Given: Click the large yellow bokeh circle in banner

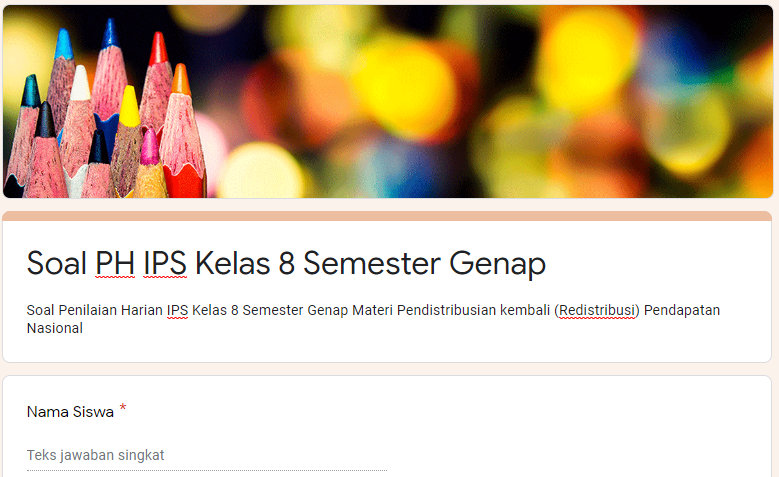Looking at the screenshot, I should pos(588,57).
